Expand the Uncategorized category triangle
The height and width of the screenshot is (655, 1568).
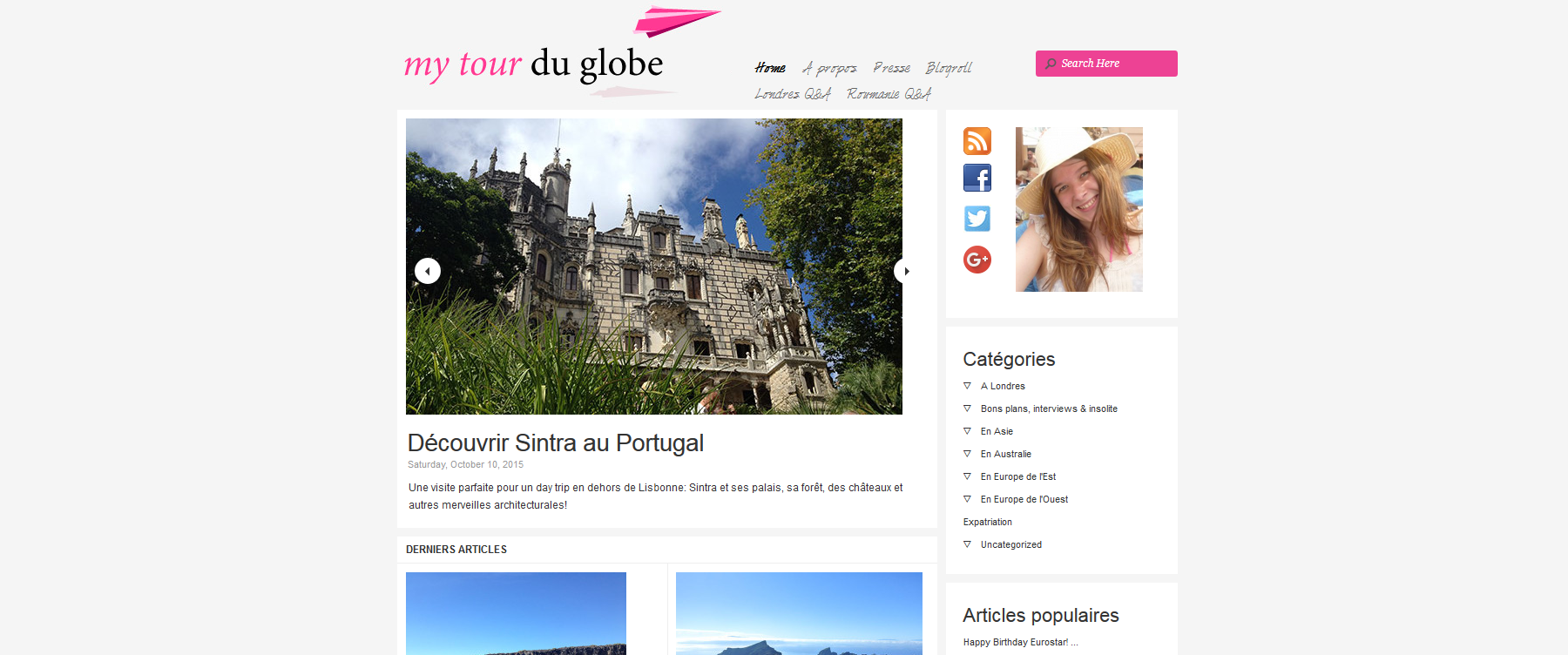pos(967,544)
